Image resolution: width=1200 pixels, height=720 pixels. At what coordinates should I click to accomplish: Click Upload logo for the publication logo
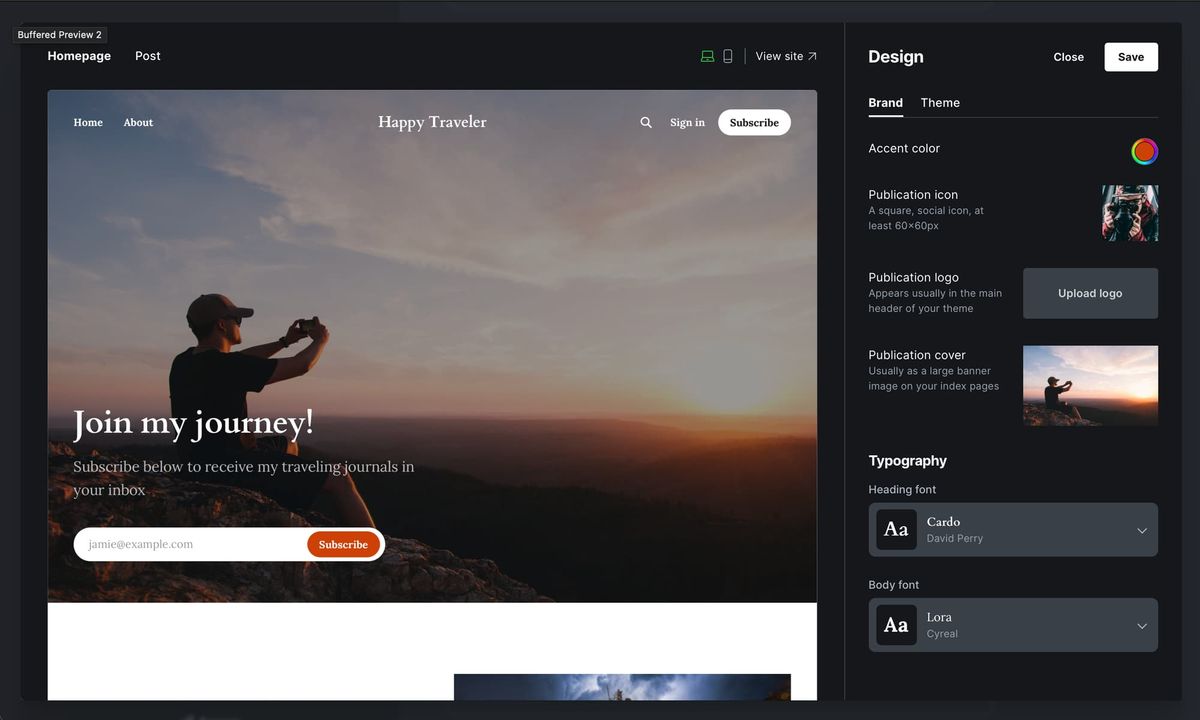[x=1090, y=293]
